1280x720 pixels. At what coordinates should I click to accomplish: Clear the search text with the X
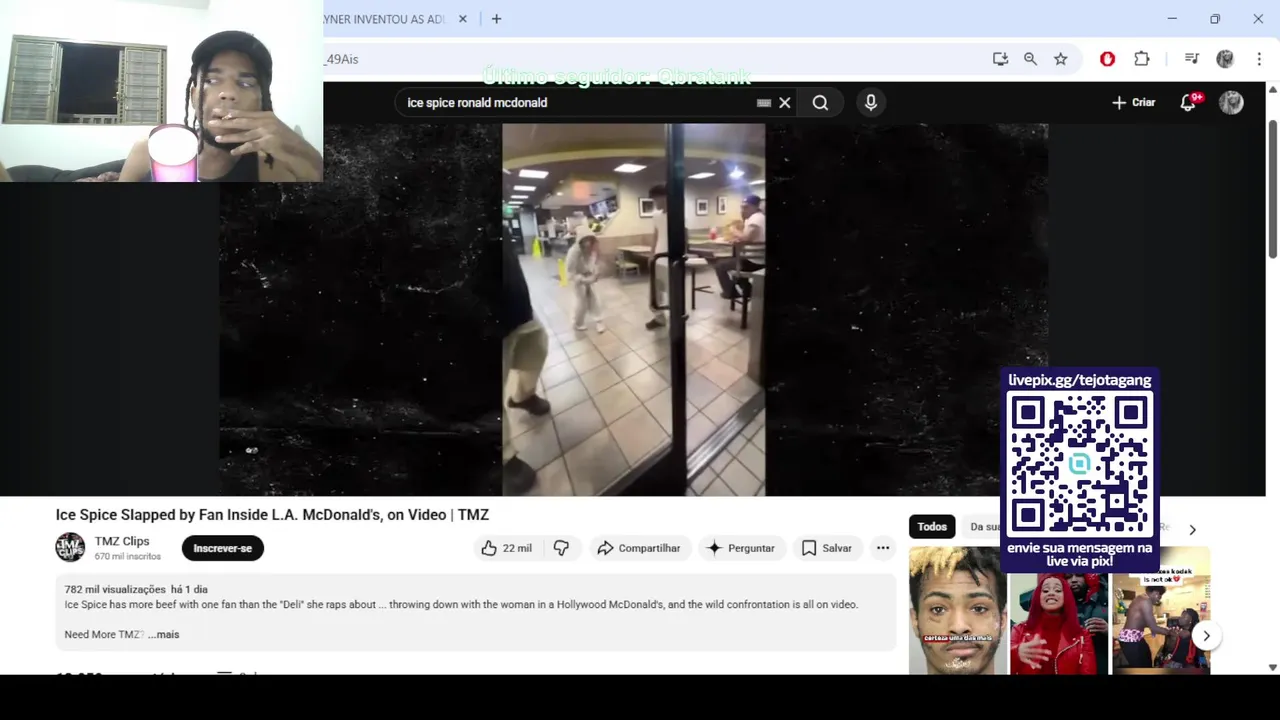(x=785, y=102)
